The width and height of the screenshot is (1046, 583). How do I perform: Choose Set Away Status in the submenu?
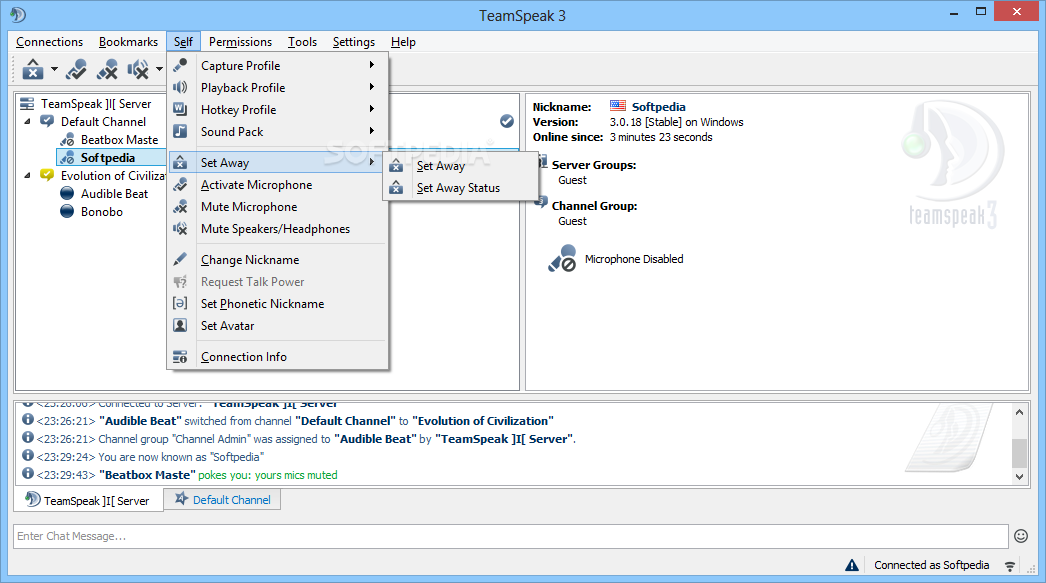(461, 188)
